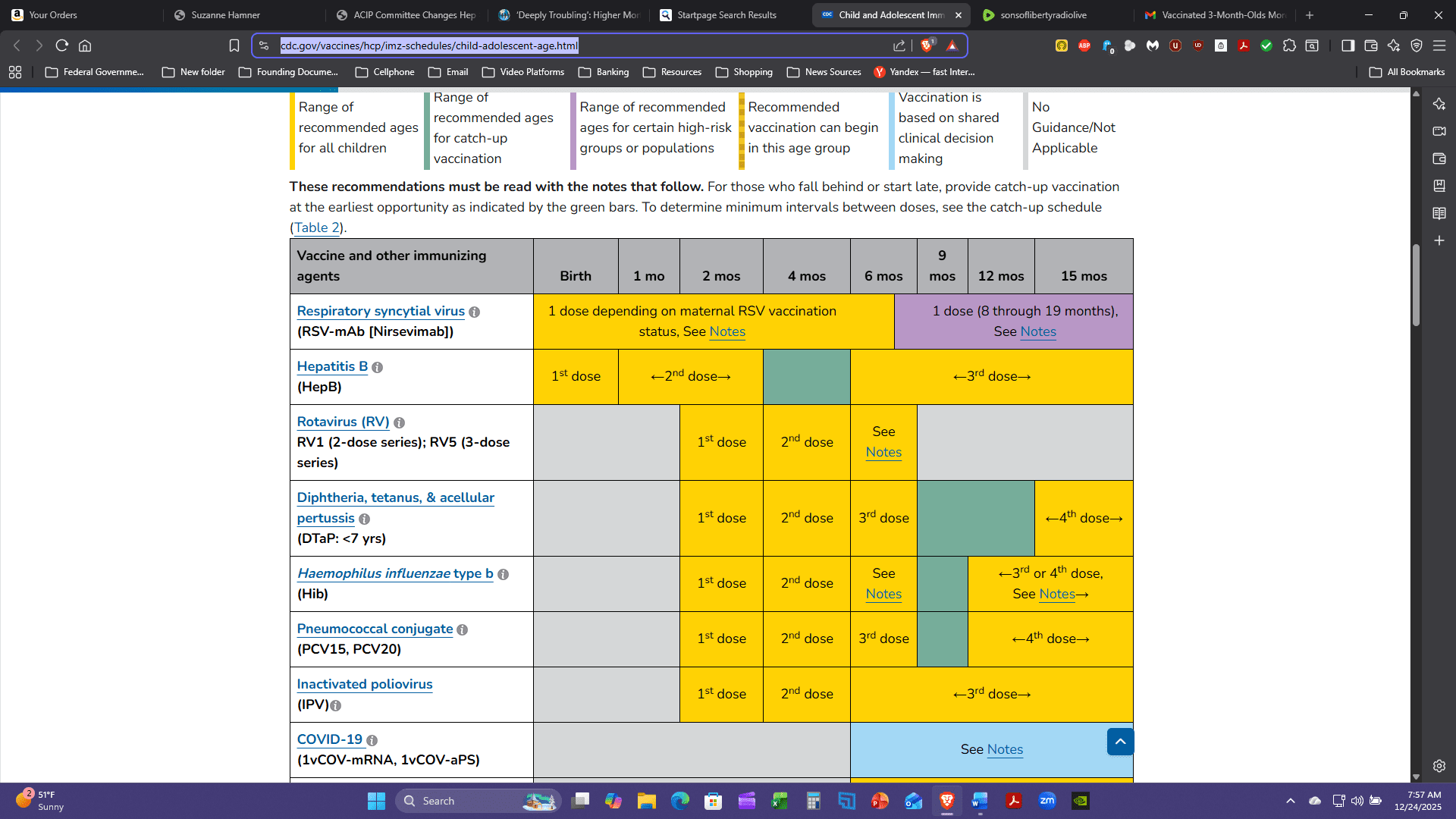Click the info icon beside Rotavirus (RV)
1456x819 pixels.
(x=399, y=423)
